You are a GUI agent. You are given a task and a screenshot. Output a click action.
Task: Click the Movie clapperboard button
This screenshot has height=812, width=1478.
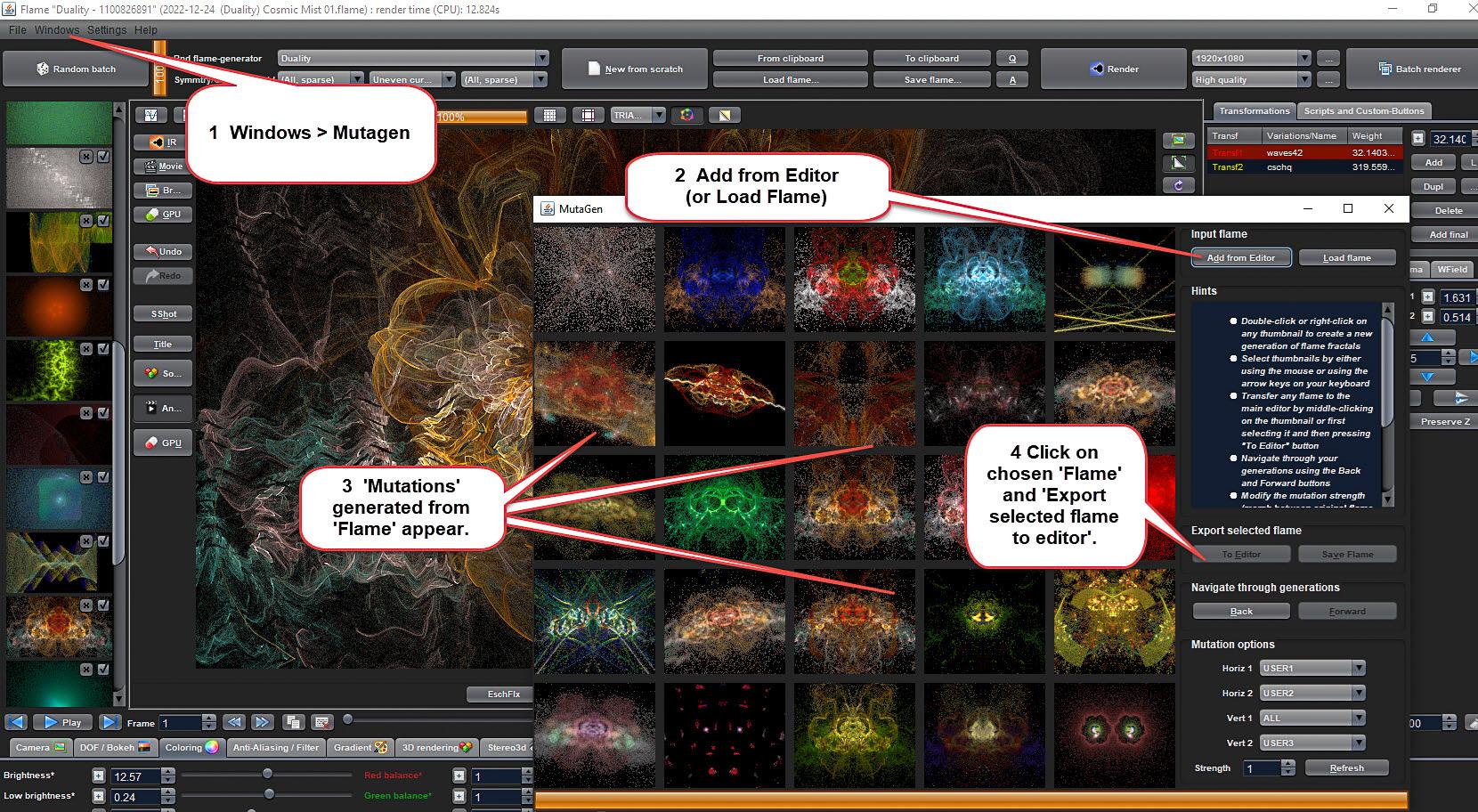tap(163, 166)
